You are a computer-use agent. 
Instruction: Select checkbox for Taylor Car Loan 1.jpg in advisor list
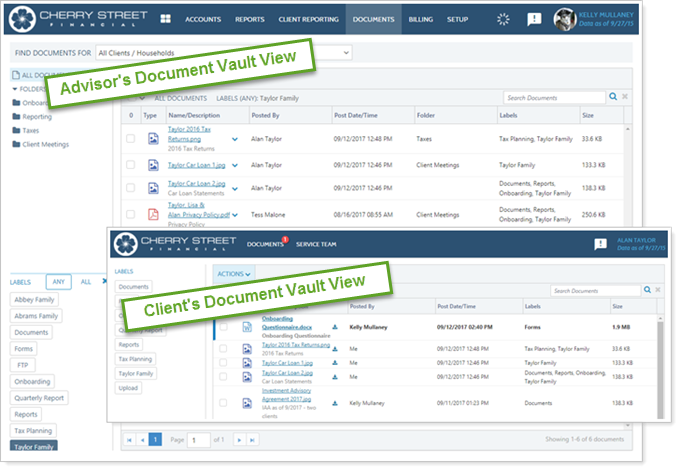pos(130,164)
